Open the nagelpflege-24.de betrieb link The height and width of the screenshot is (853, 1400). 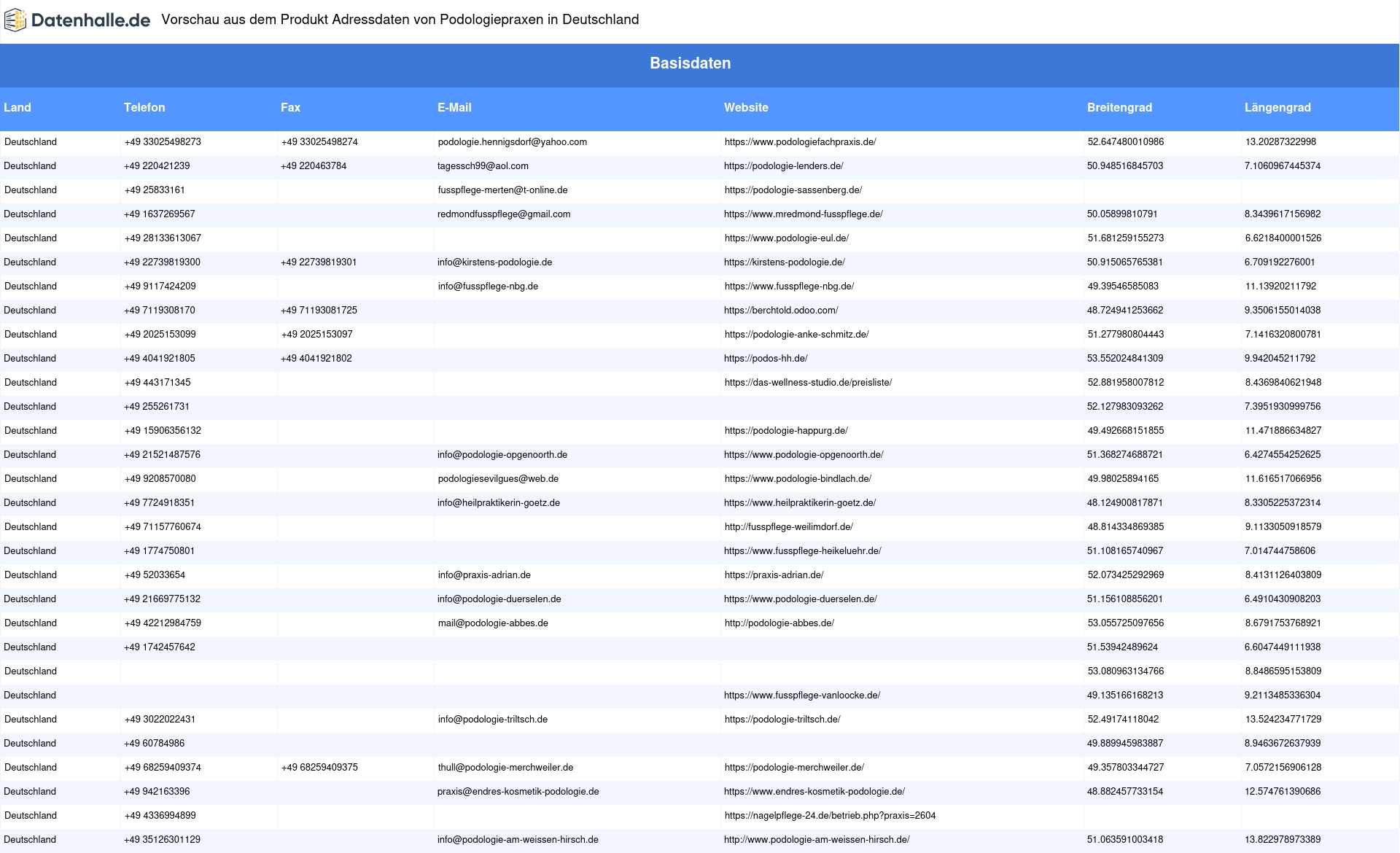(x=830, y=816)
